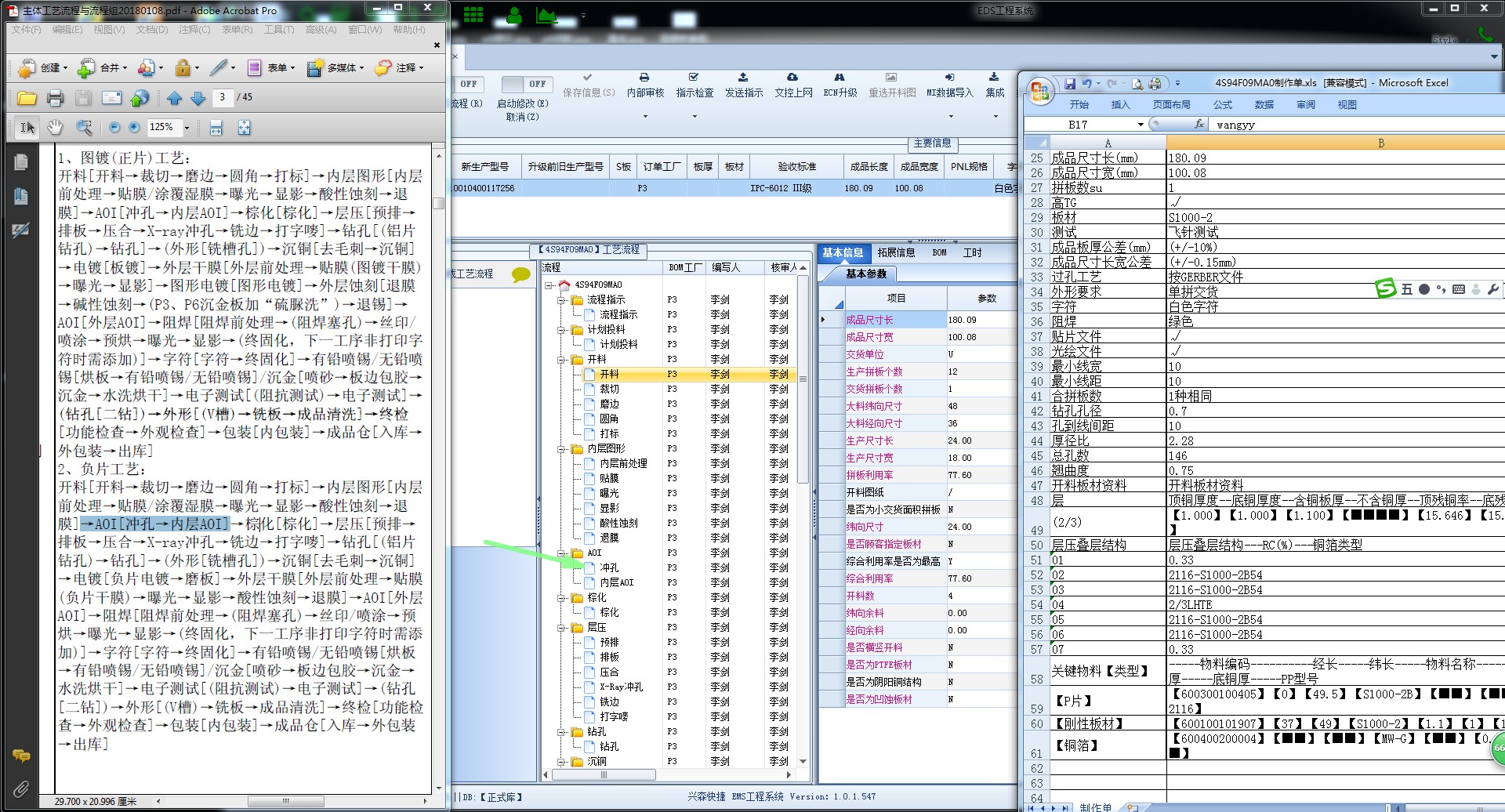The width and height of the screenshot is (1505, 812).
Task: Toggle the 流程 OFF switch
Action: tap(468, 84)
